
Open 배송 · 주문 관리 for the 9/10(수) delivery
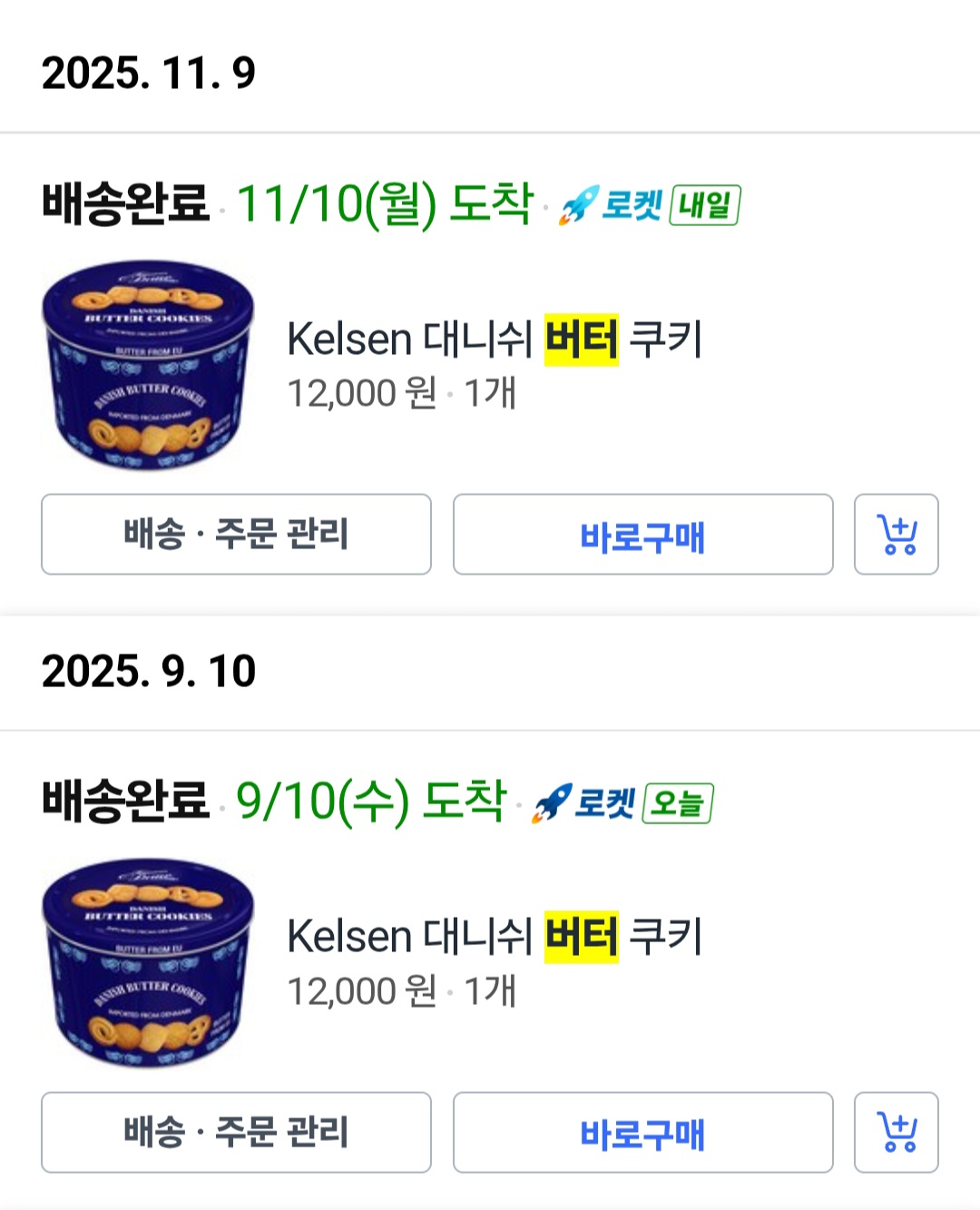pos(236,1132)
